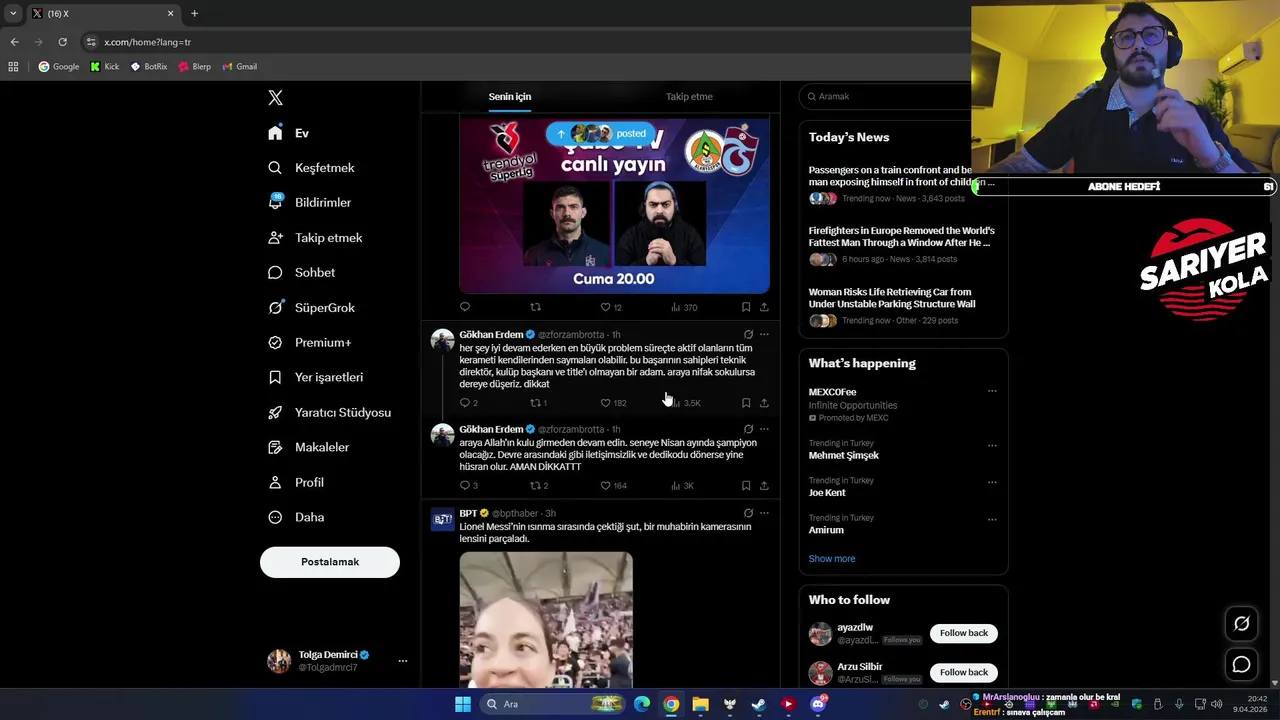Open Gökhan Erdem's profile avatar on first post

coord(443,340)
